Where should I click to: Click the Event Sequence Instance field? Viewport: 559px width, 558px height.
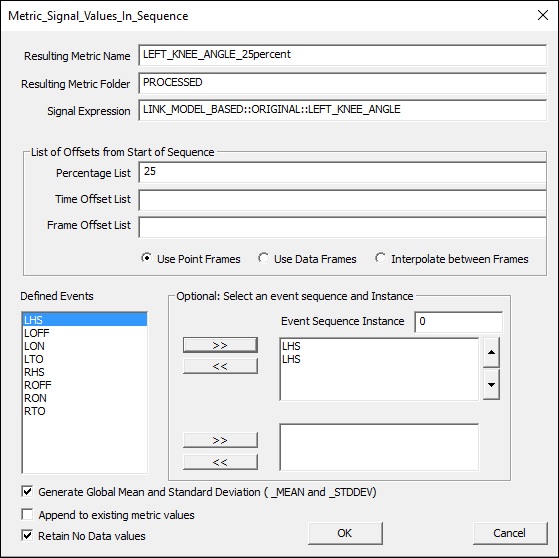click(x=458, y=322)
